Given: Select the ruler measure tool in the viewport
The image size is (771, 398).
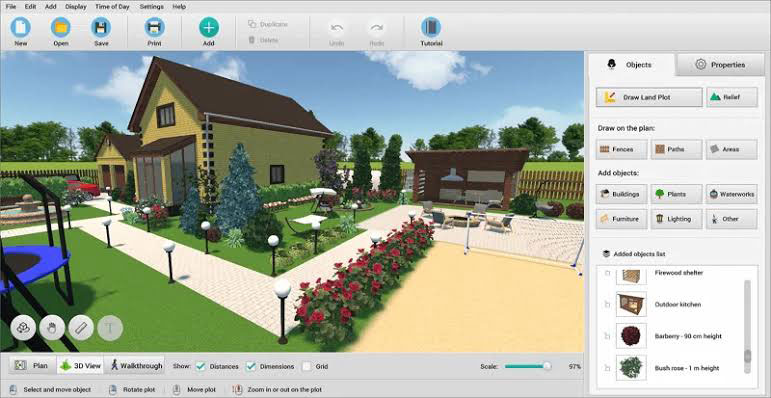Looking at the screenshot, I should click(81, 328).
